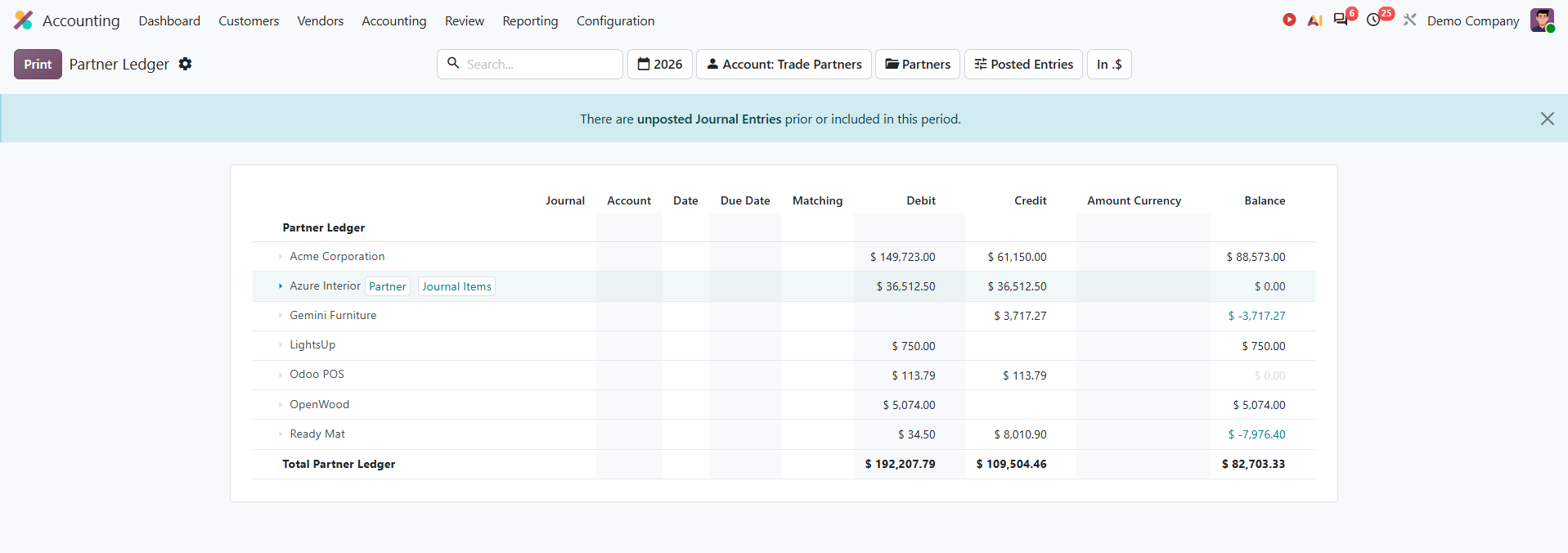Click the Amount Currency column header
The image size is (1568, 553).
point(1134,200)
